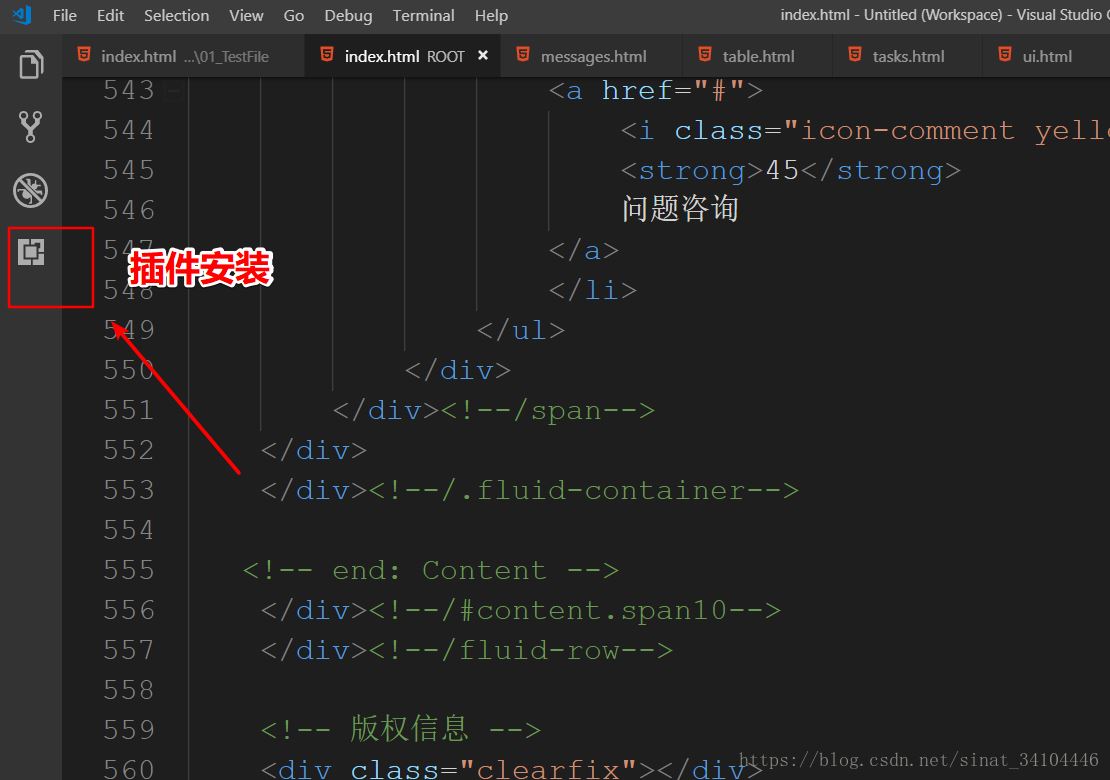Open the Go menu
Viewport: 1110px width, 780px height.
pos(293,15)
